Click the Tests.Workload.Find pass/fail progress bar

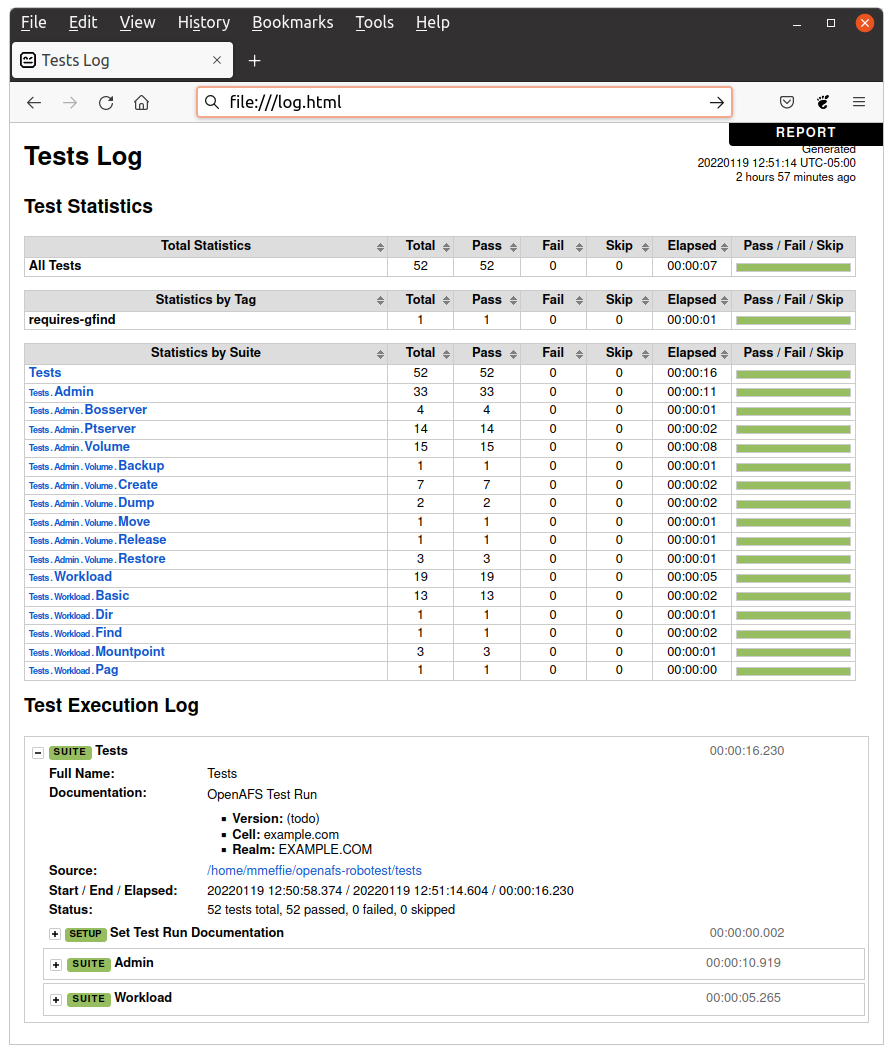point(793,634)
